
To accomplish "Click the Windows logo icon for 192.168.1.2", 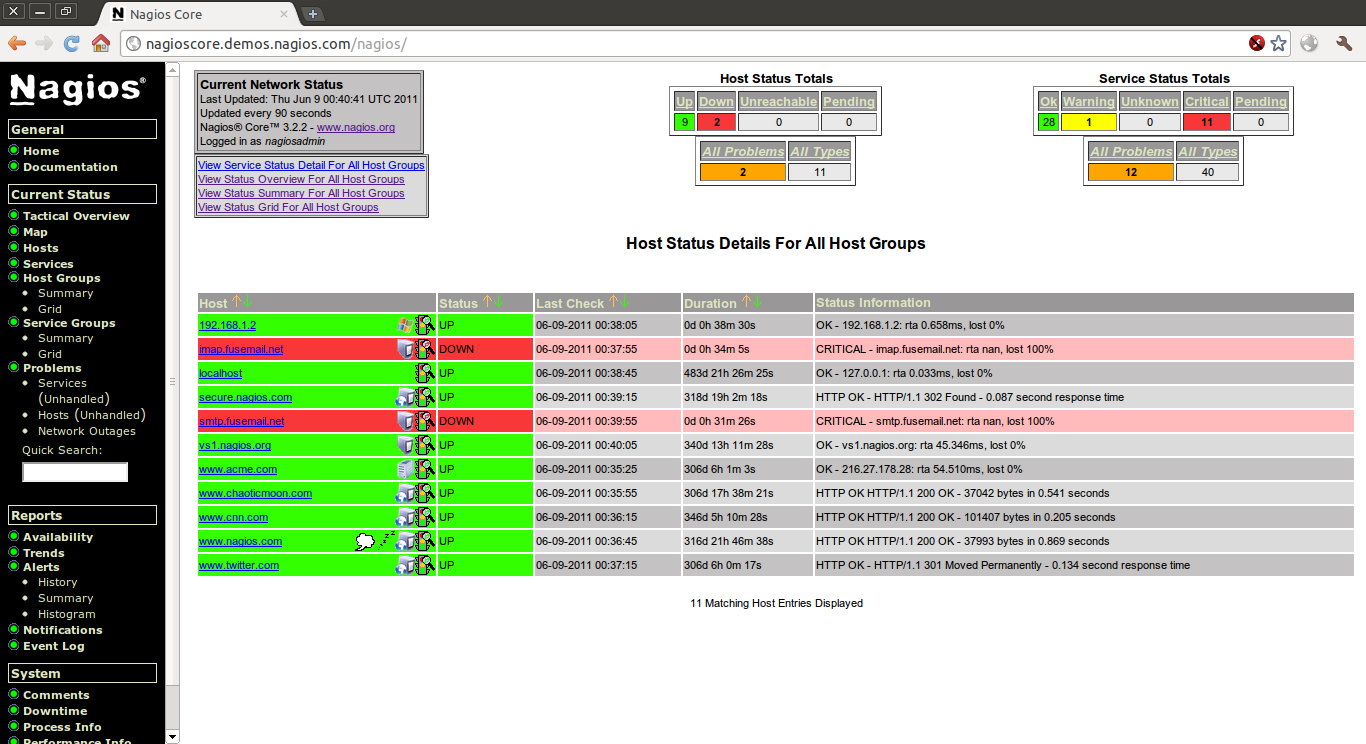I will pyautogui.click(x=405, y=324).
